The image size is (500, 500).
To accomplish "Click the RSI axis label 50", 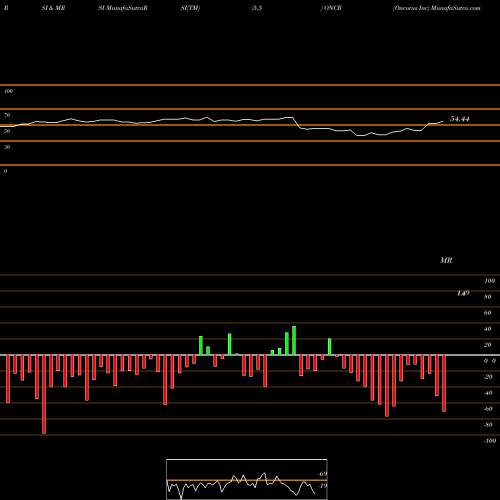I will [x=7, y=131].
